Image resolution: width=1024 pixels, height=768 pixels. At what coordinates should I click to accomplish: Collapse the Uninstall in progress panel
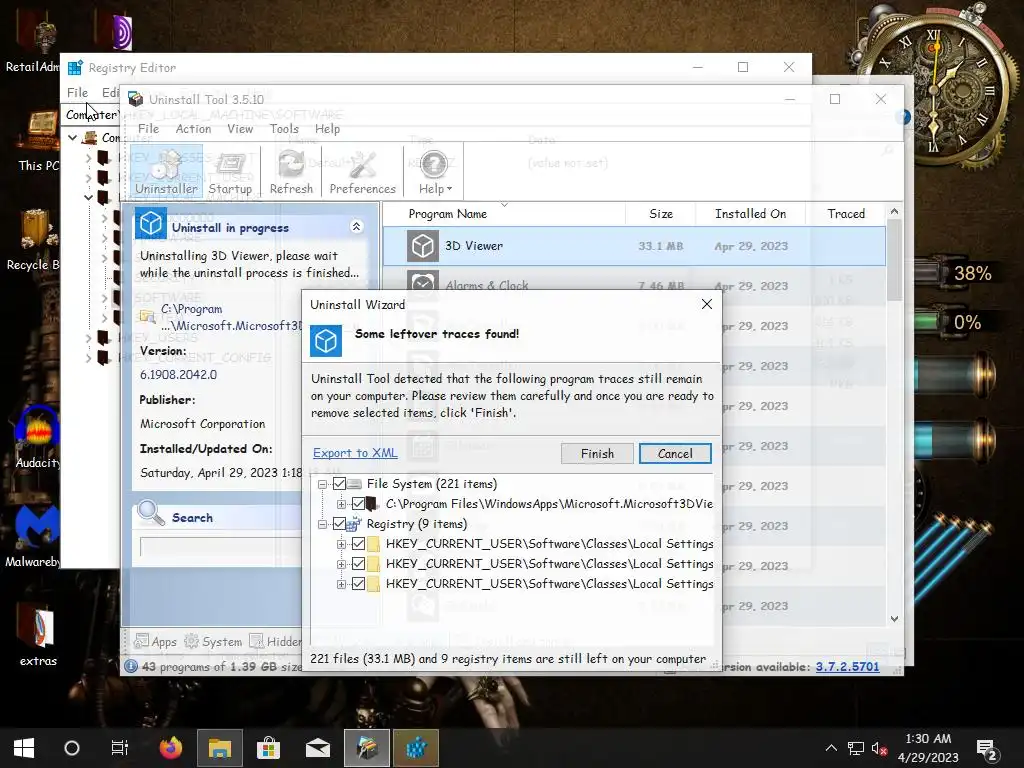(x=356, y=227)
